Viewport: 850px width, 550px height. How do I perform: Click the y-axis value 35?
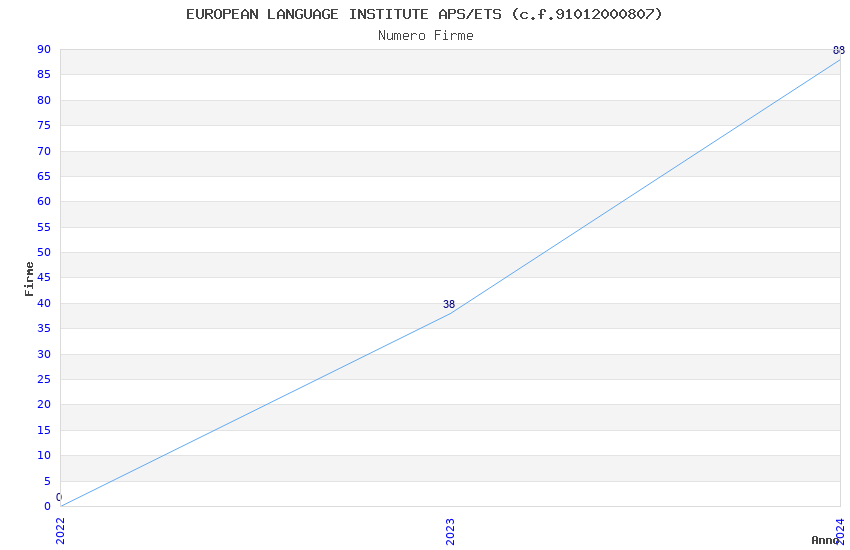[x=44, y=328]
